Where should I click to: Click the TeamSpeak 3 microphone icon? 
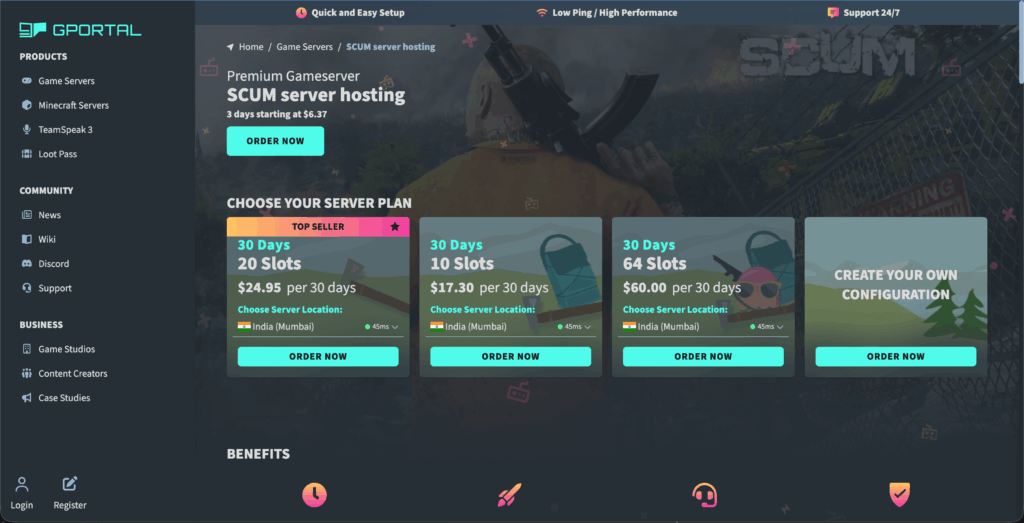click(26, 129)
